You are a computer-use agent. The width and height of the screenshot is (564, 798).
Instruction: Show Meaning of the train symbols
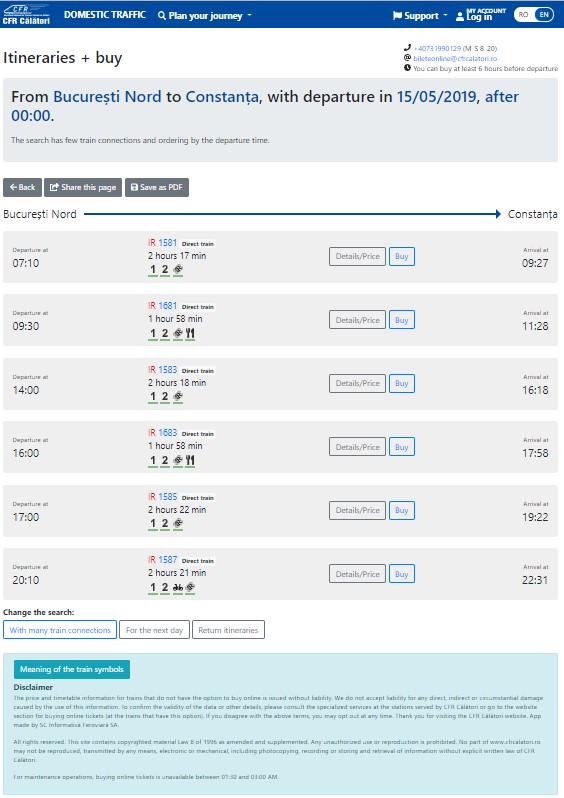(x=72, y=669)
